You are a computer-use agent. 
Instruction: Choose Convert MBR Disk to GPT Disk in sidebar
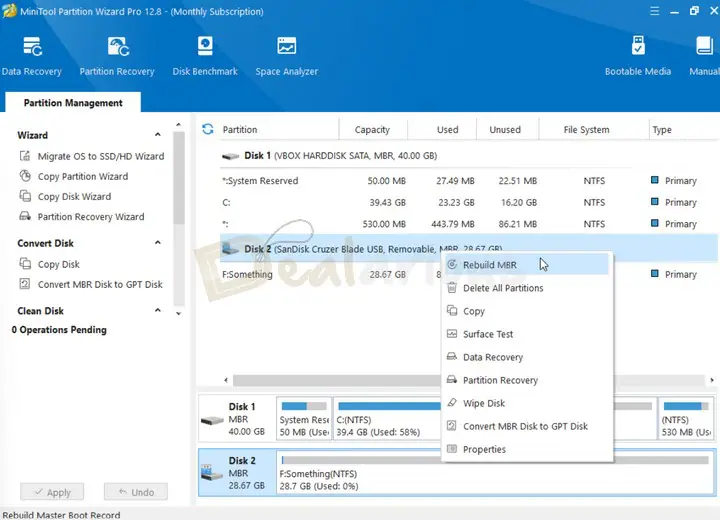99,285
